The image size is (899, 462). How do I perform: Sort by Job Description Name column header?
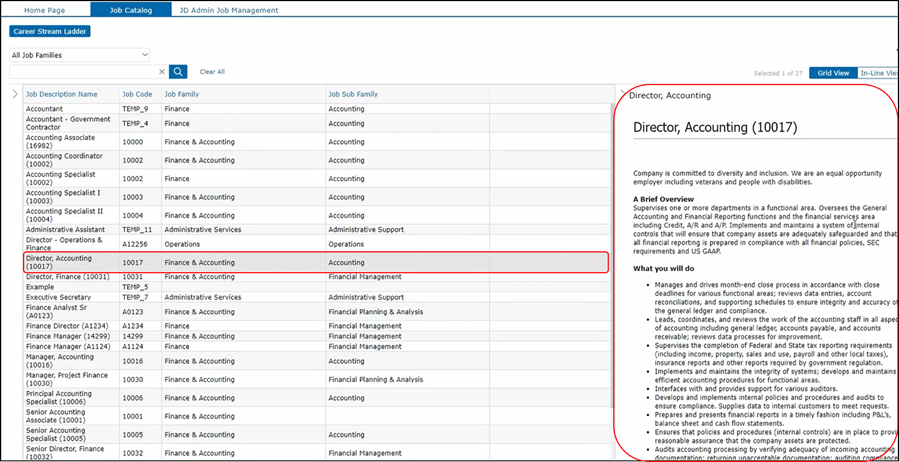pyautogui.click(x=62, y=94)
